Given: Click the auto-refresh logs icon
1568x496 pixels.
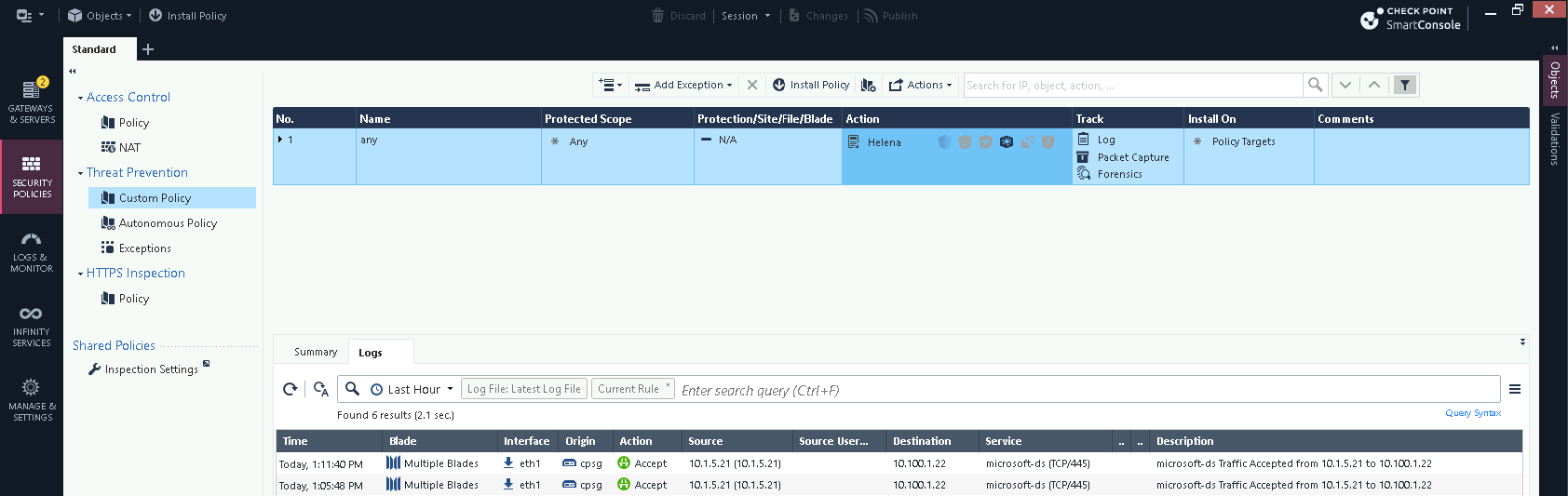Looking at the screenshot, I should pos(321,389).
